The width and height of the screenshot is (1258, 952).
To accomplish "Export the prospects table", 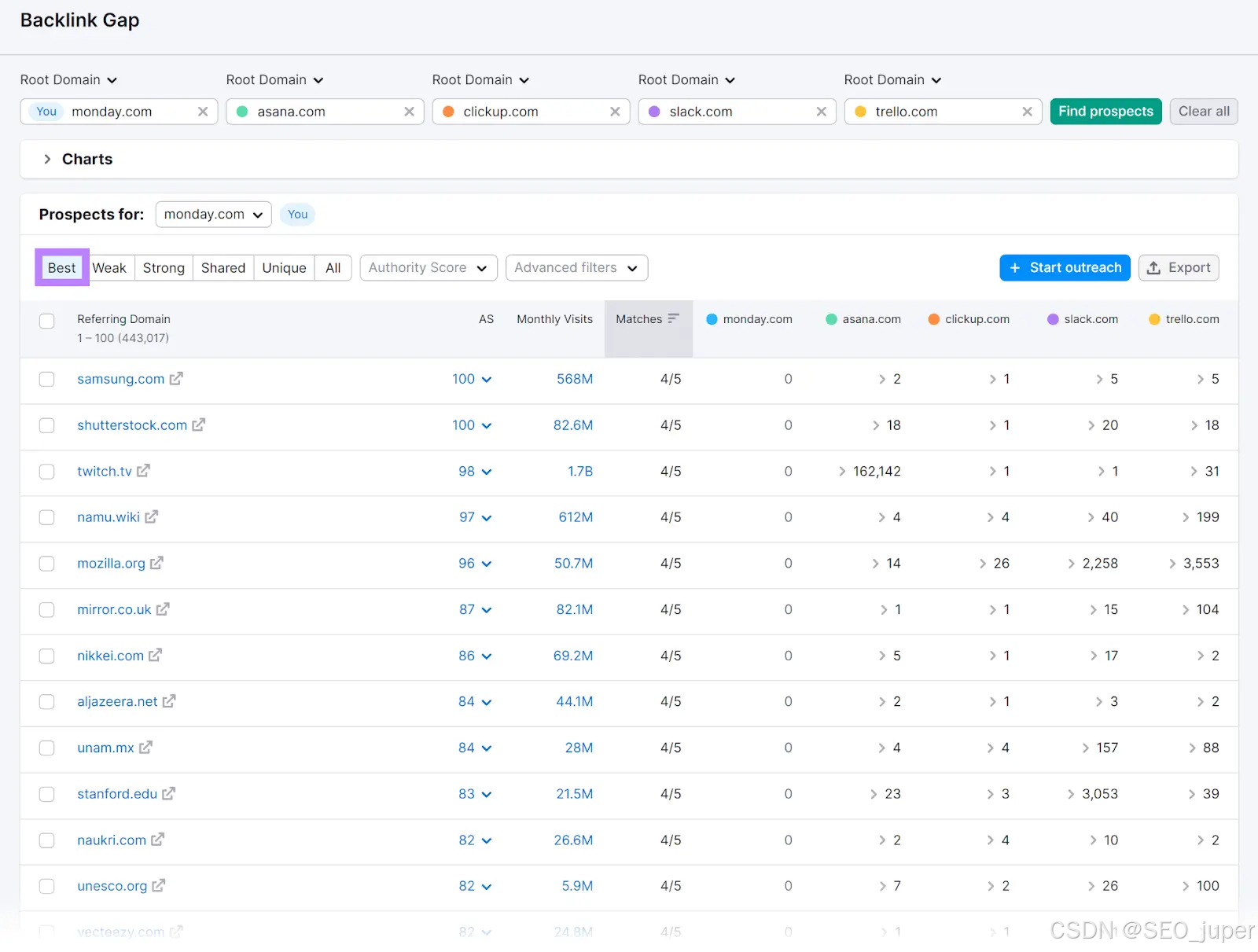I will 1179,267.
